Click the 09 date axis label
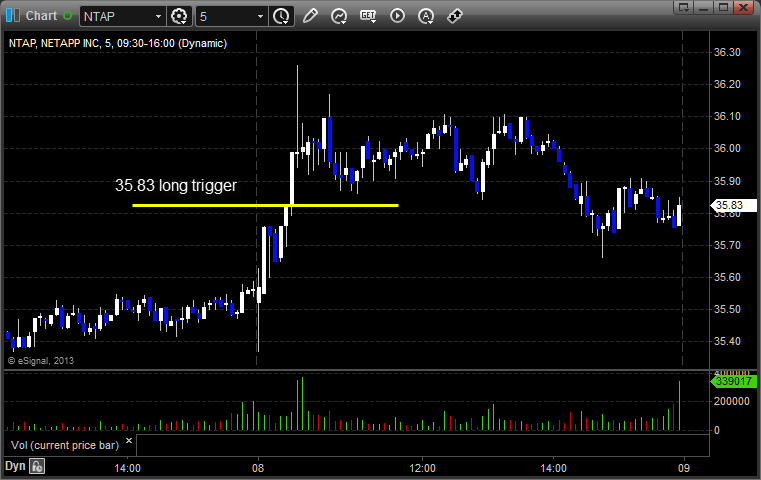 (683, 468)
